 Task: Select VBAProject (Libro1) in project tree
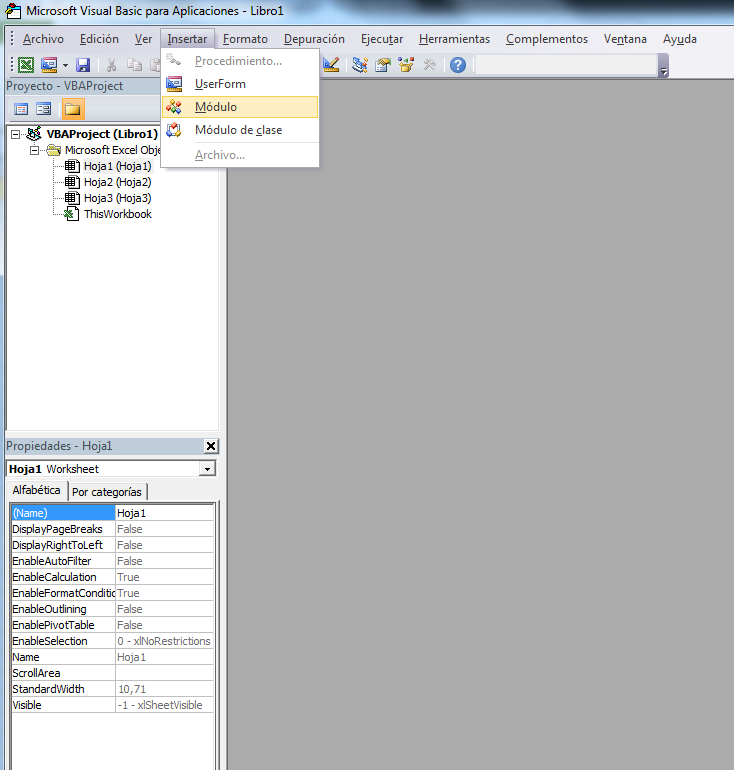tap(102, 134)
